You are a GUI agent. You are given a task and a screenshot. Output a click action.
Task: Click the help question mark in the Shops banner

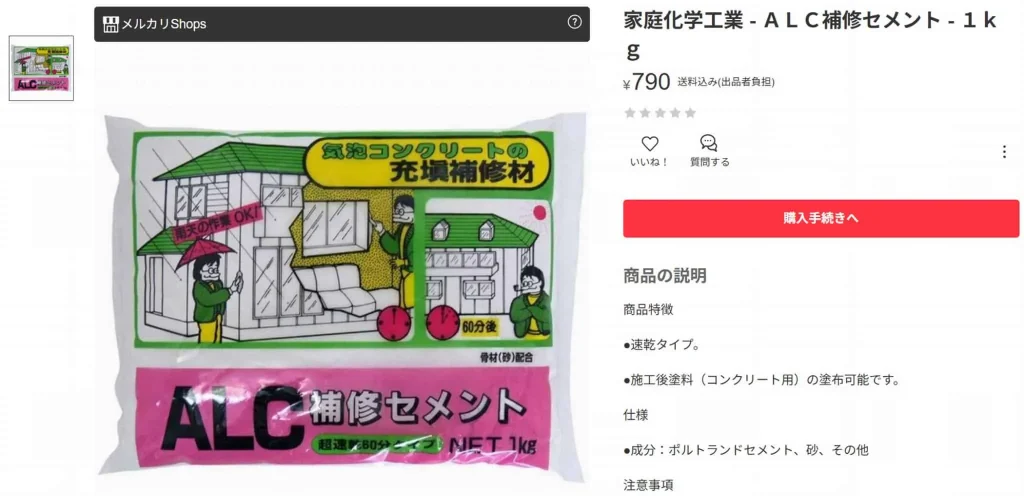pos(574,22)
